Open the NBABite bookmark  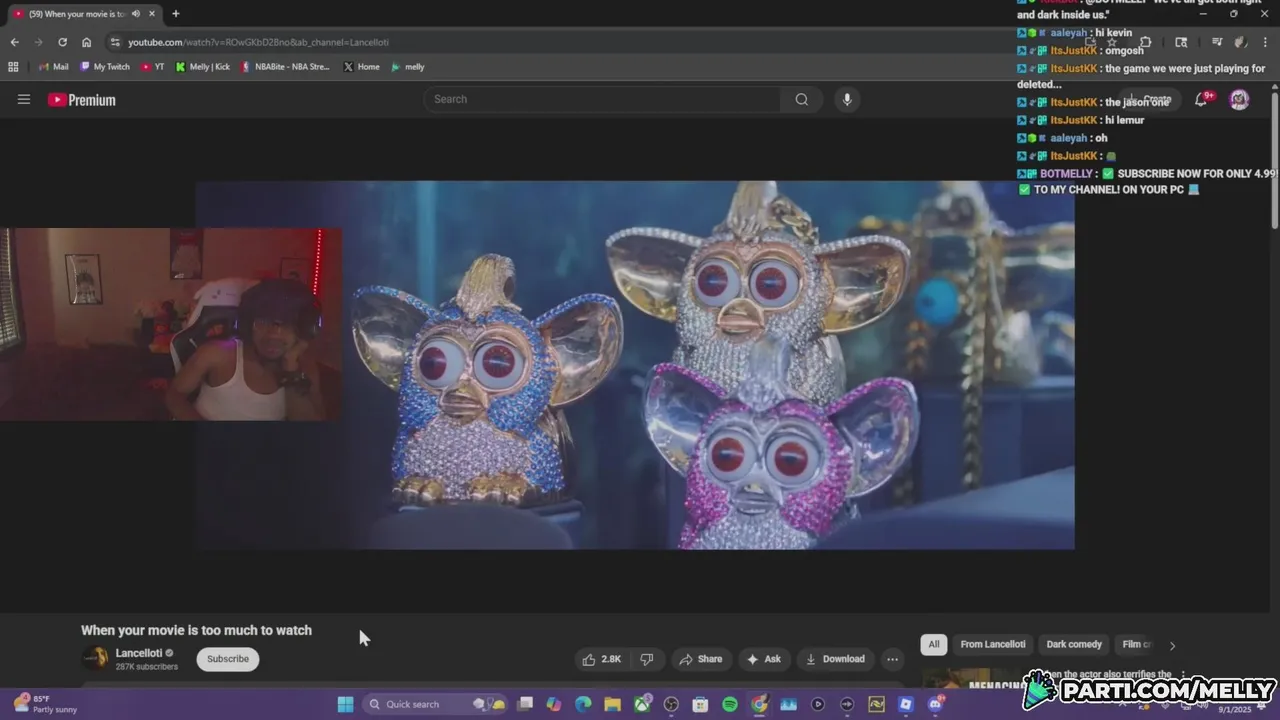[285, 67]
